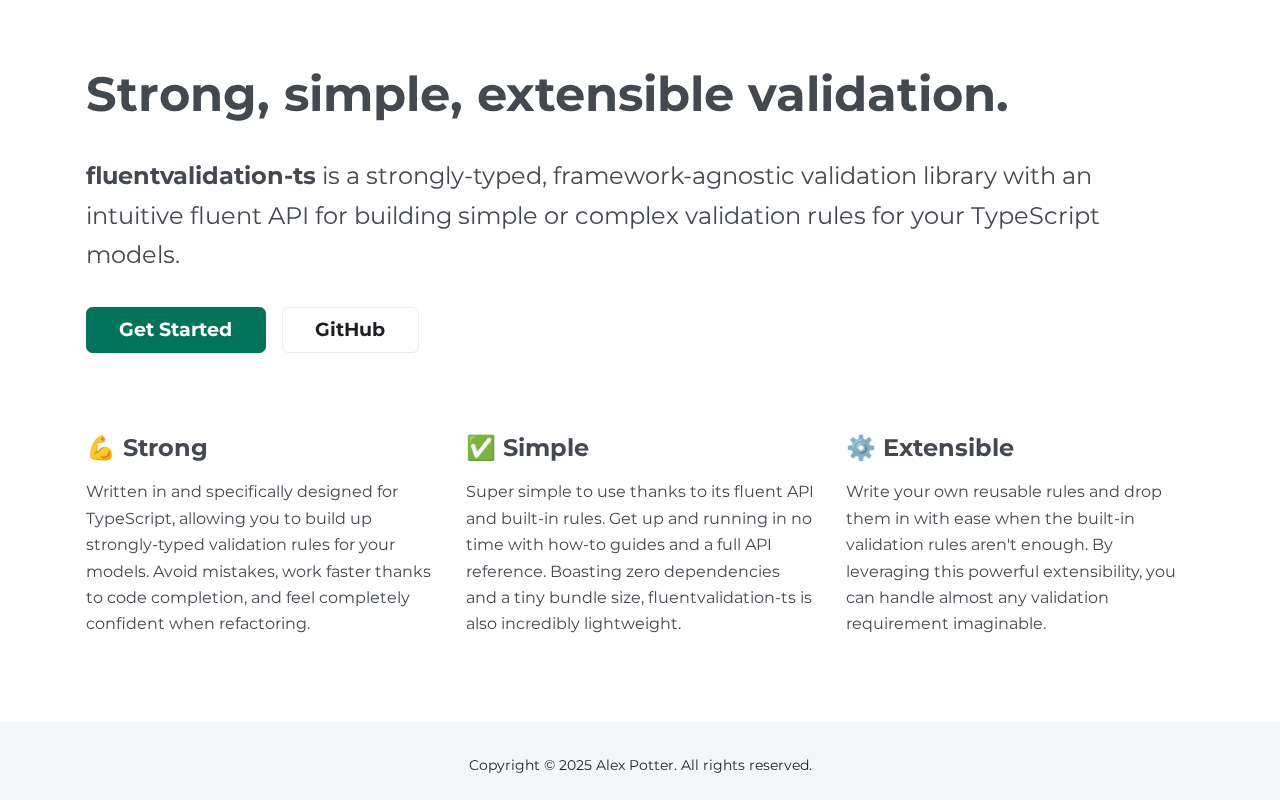Click the year 2025 in the footer
The image size is (1280, 800).
point(575,765)
